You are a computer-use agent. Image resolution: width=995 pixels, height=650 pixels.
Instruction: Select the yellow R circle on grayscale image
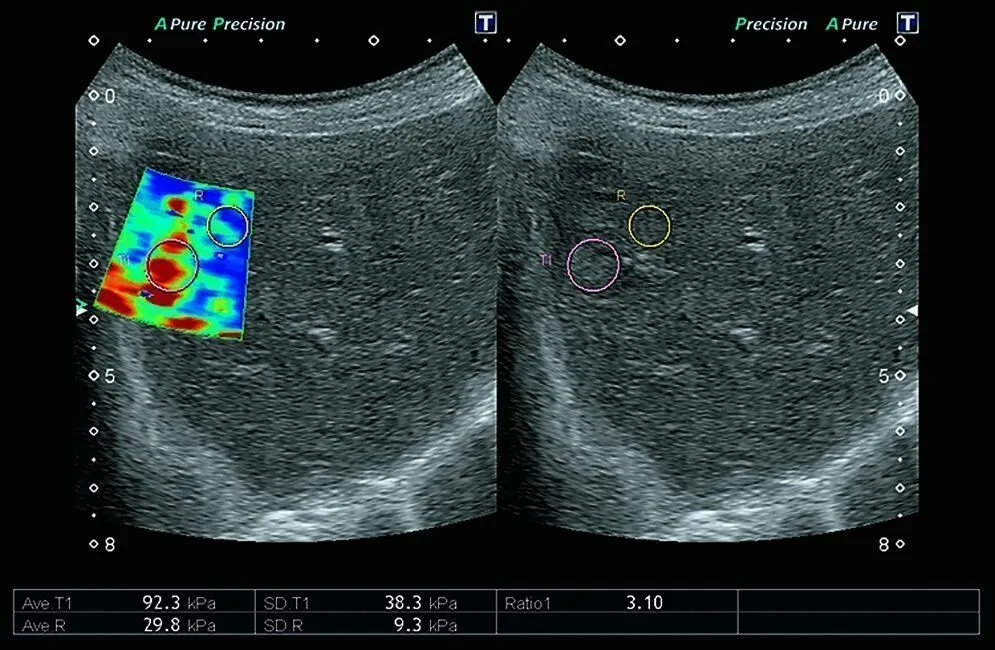(649, 226)
